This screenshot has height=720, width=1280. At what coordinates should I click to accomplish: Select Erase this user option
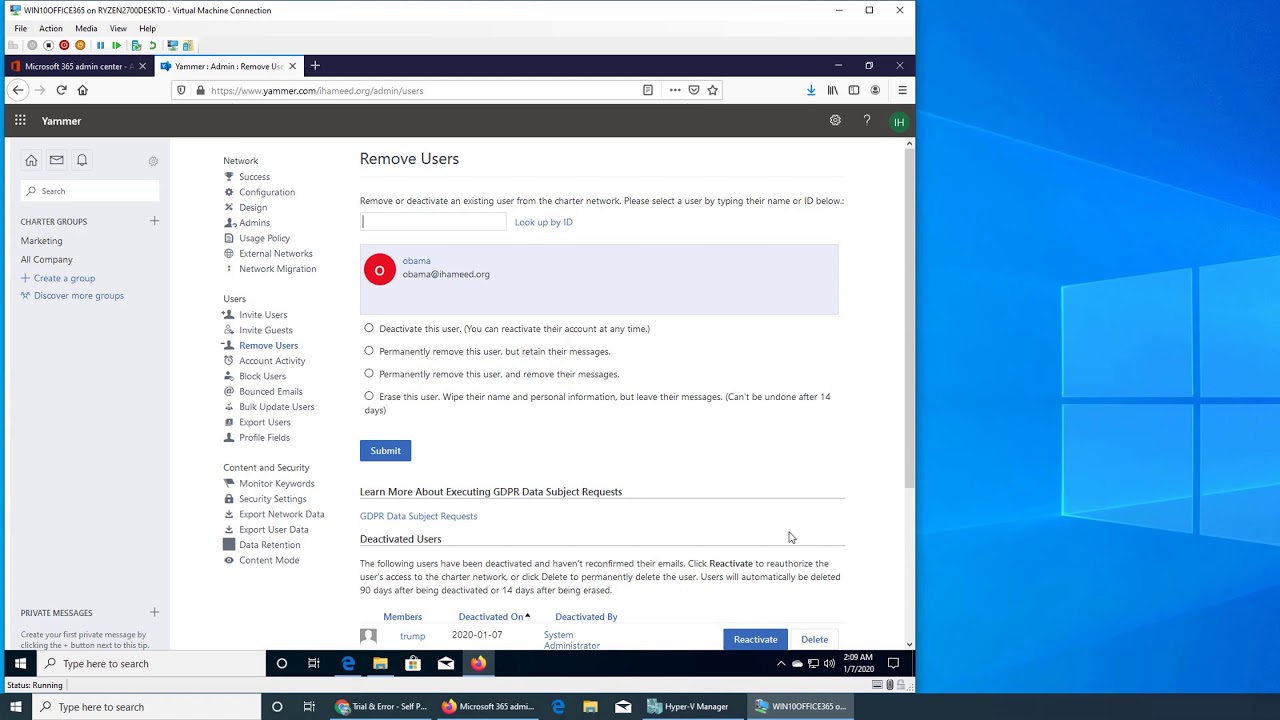(369, 396)
